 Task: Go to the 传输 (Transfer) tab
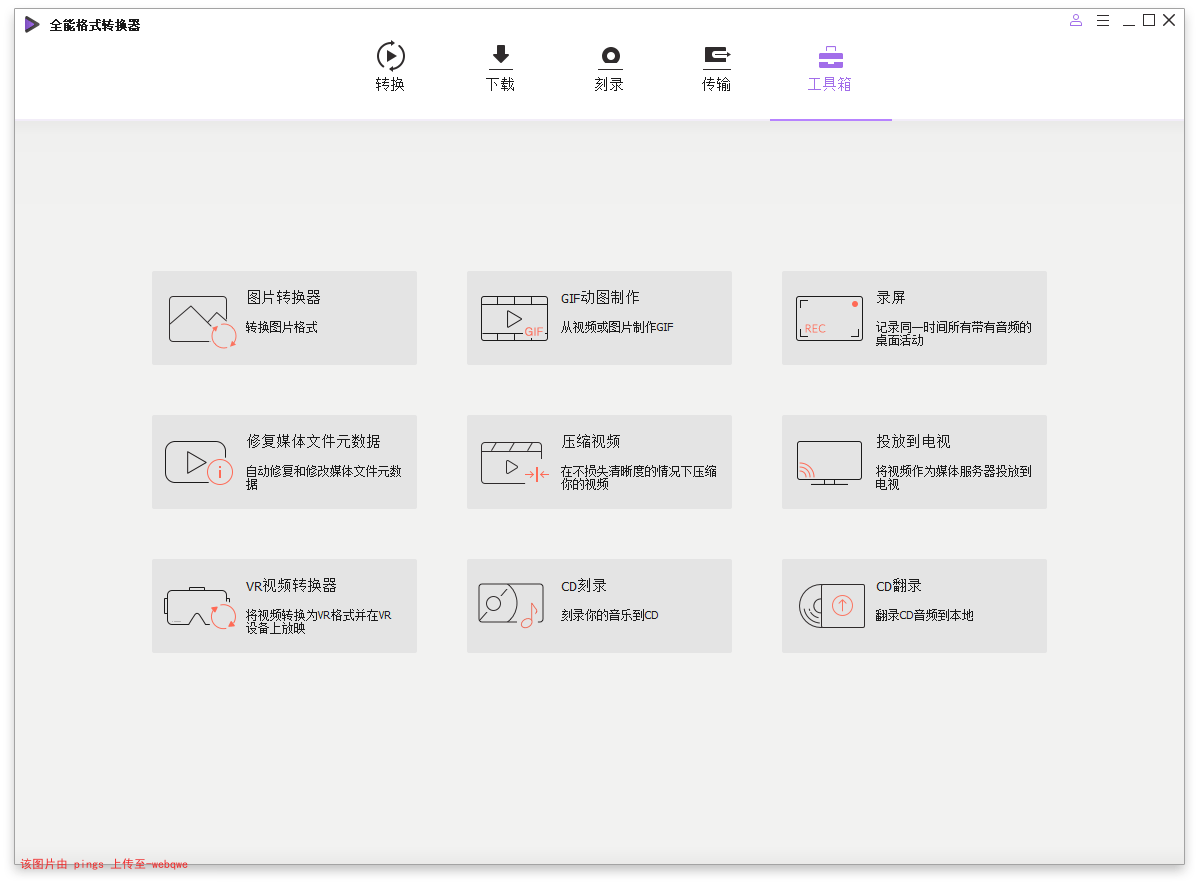click(x=716, y=67)
